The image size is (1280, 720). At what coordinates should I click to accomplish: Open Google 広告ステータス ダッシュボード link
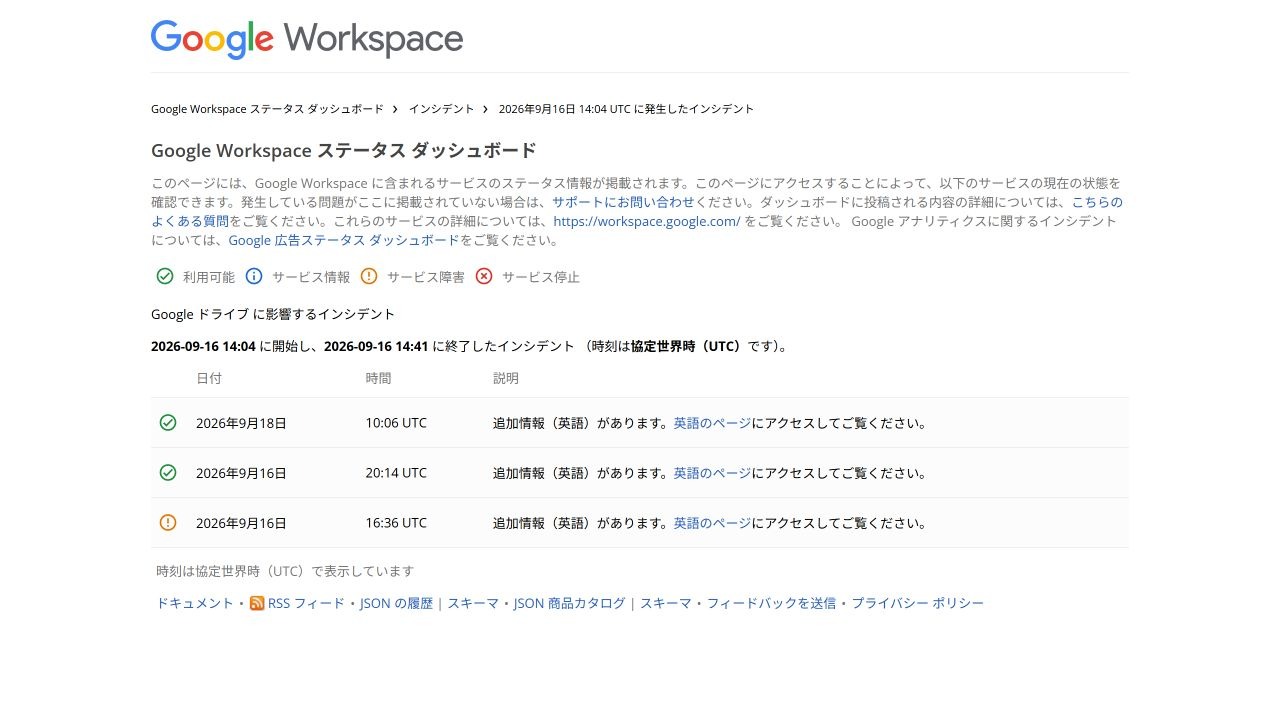[344, 240]
